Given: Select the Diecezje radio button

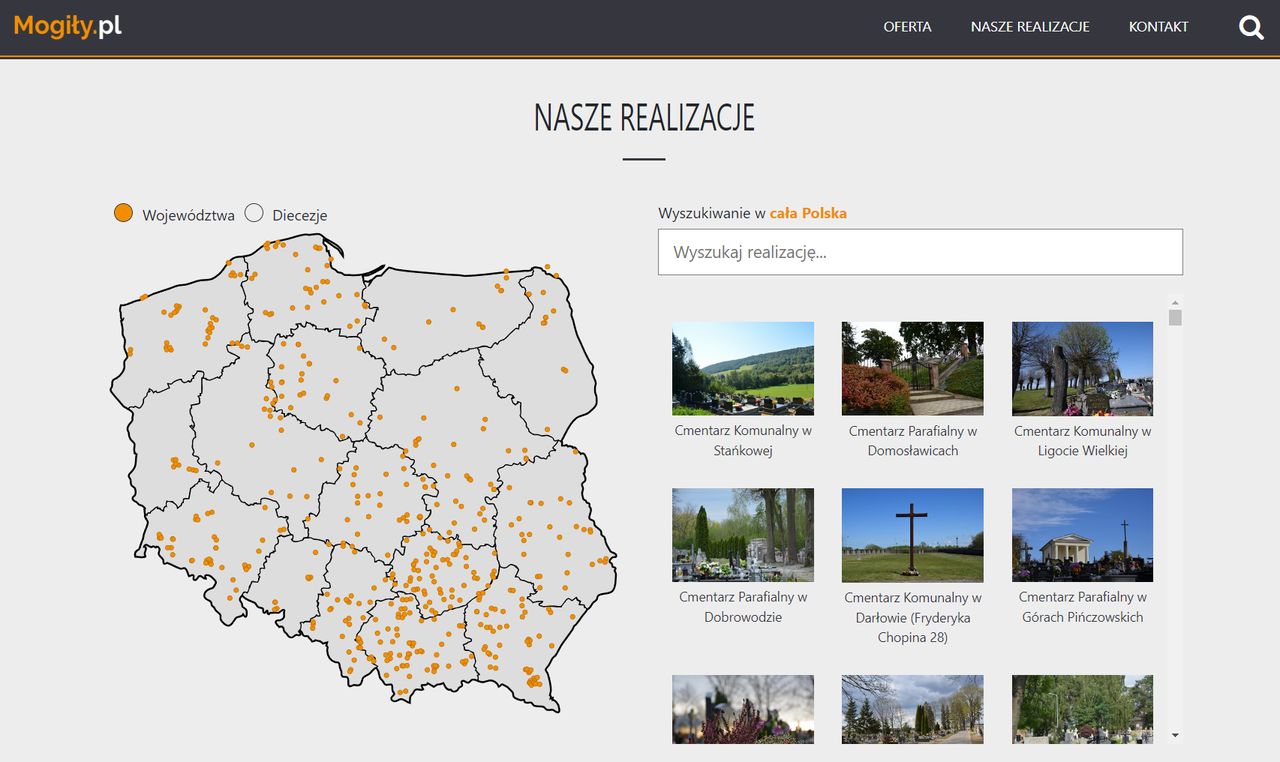Looking at the screenshot, I should point(254,213).
